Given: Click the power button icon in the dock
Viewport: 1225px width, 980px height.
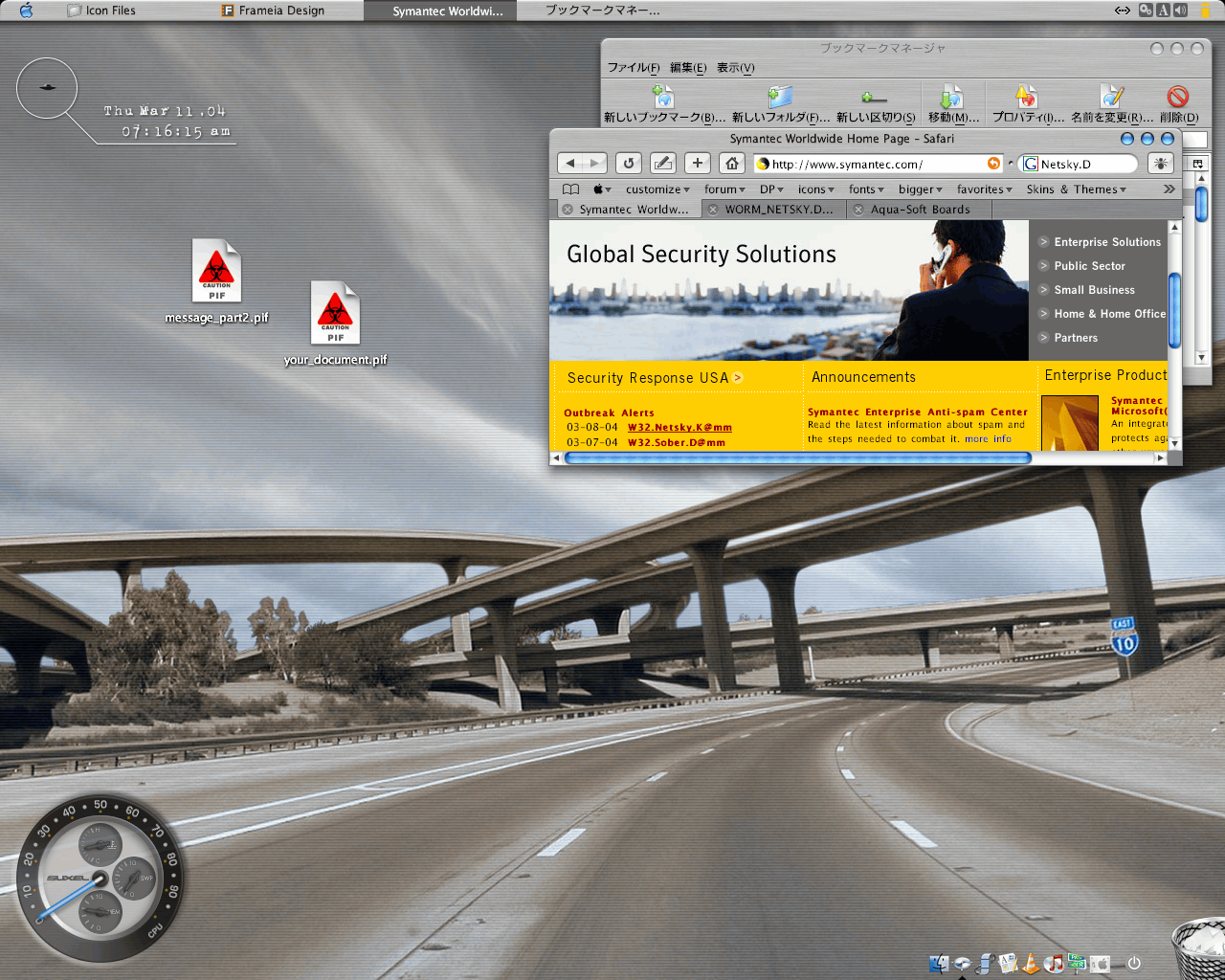Looking at the screenshot, I should (x=1134, y=963).
